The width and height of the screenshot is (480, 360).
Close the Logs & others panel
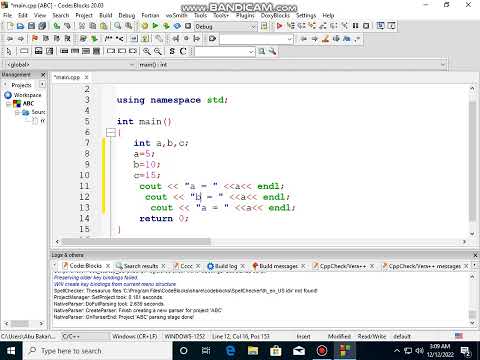(475, 255)
